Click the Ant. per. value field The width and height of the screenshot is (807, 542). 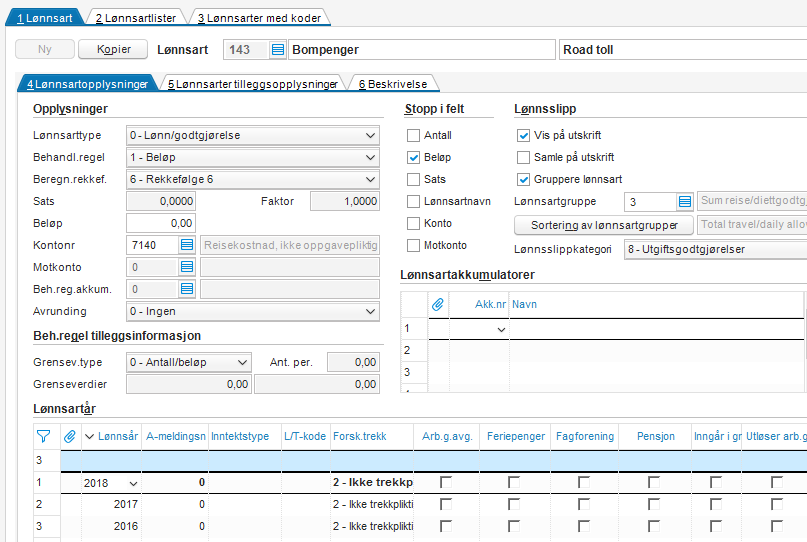[354, 362]
